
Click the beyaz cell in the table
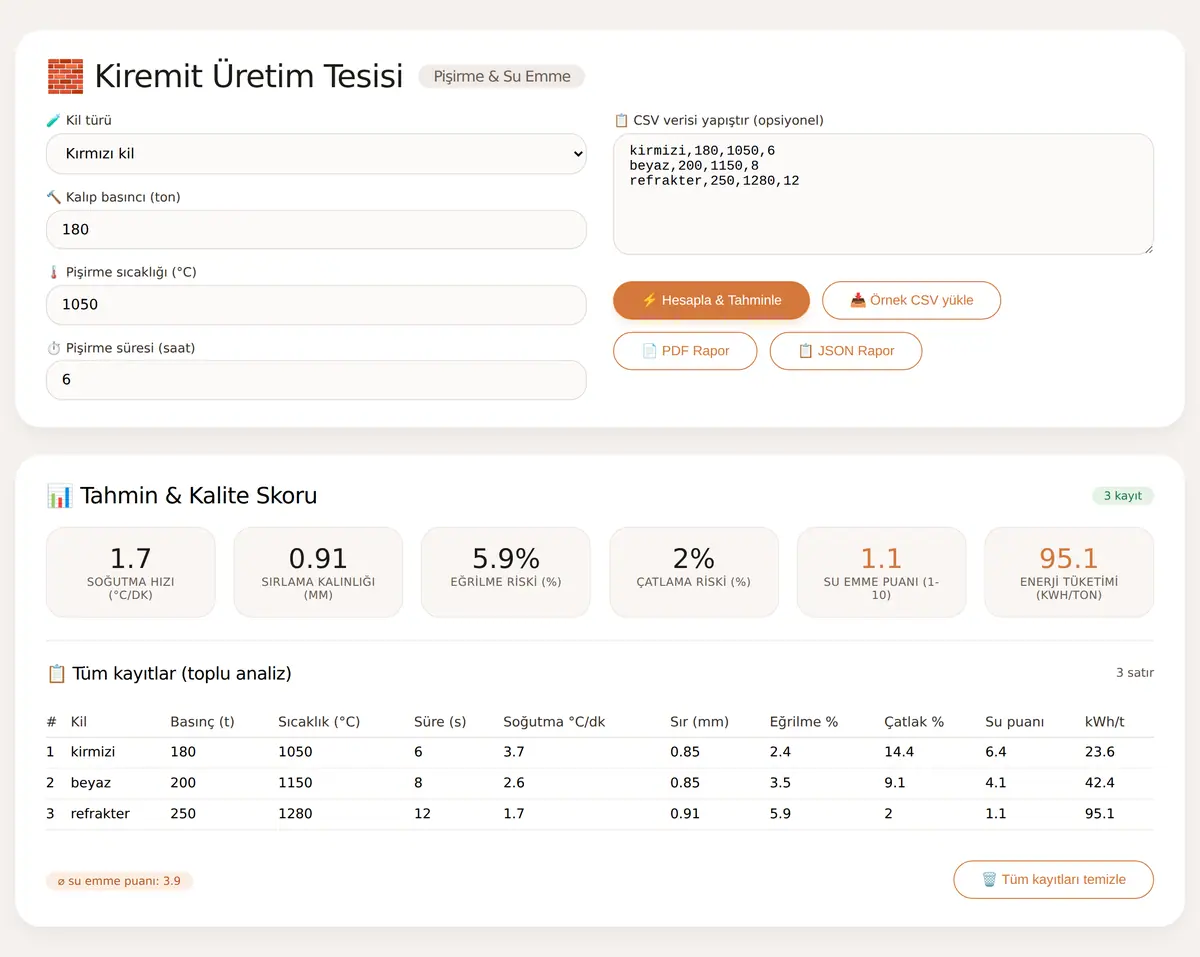[91, 783]
